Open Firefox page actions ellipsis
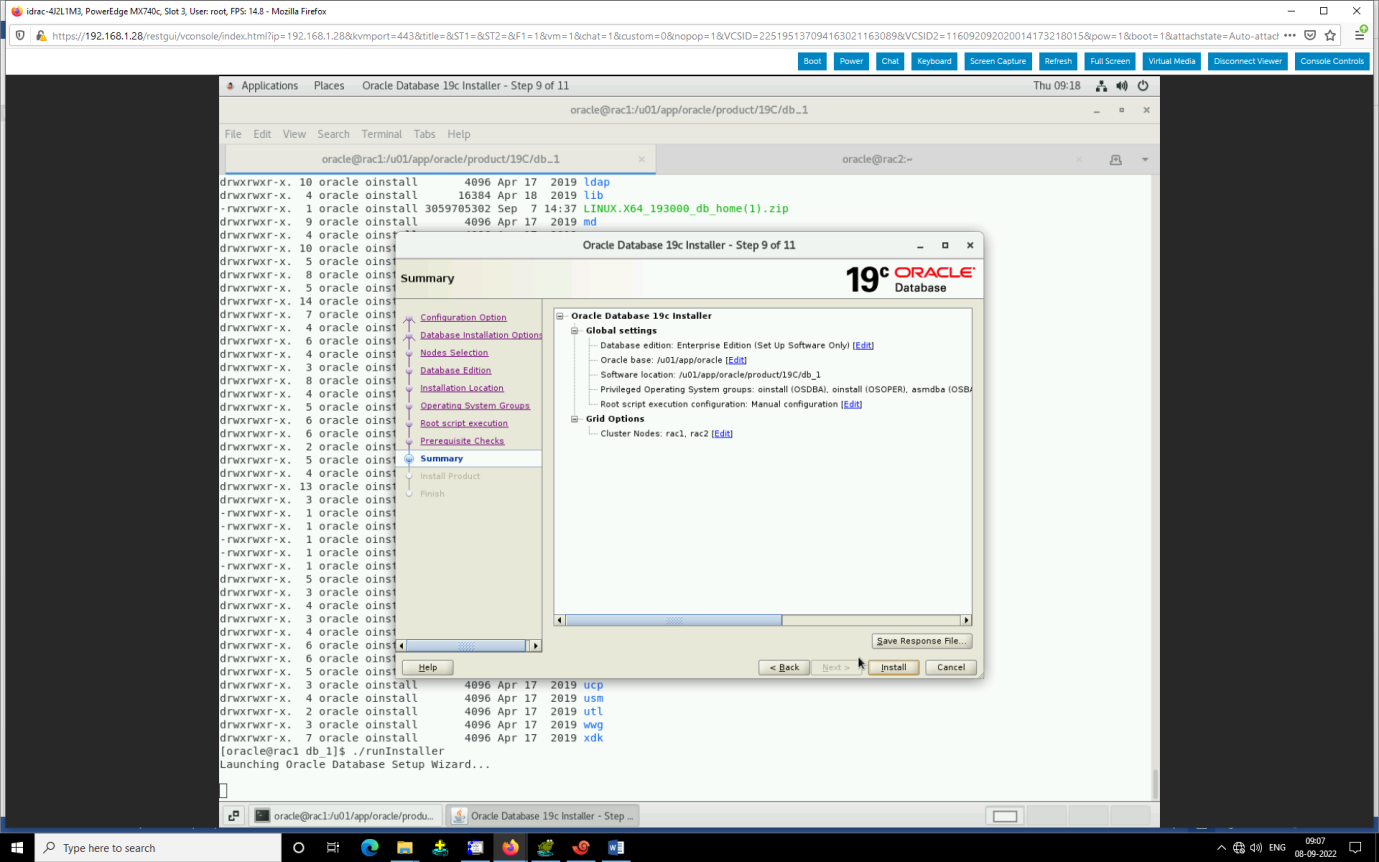This screenshot has height=862, width=1379. (x=1290, y=35)
